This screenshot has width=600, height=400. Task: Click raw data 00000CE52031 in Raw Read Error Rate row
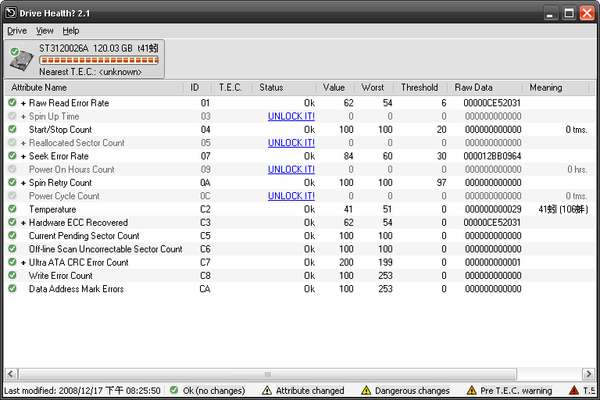pyautogui.click(x=492, y=103)
